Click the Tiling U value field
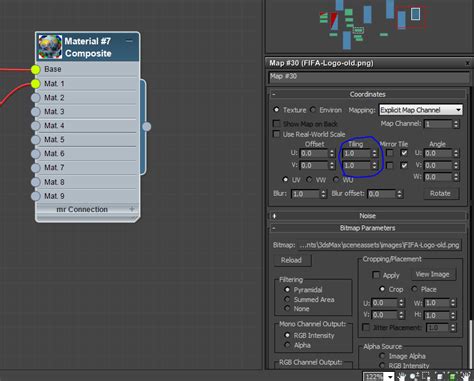The image size is (474, 381). point(356,153)
